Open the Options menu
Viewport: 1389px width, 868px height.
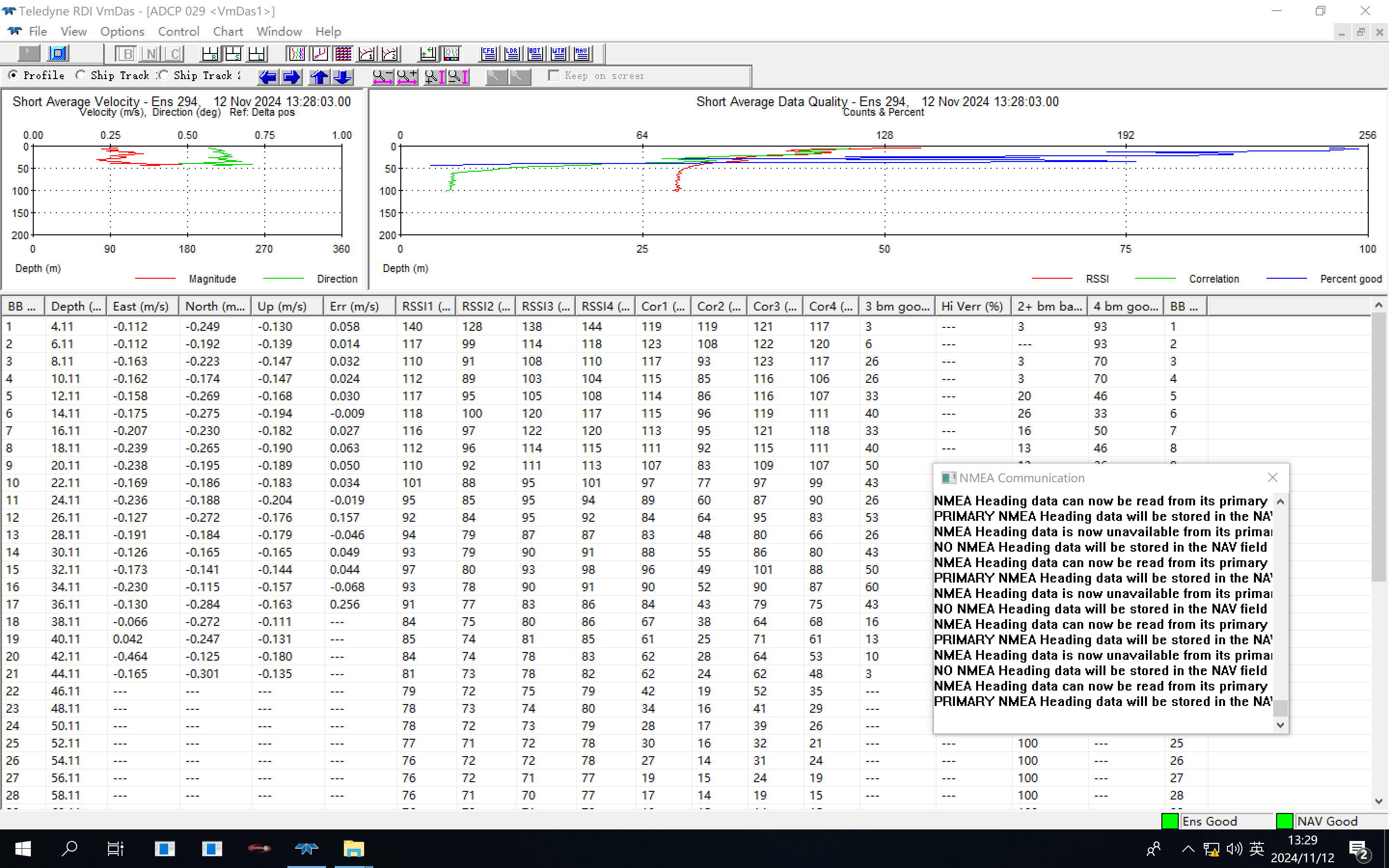pos(122,31)
